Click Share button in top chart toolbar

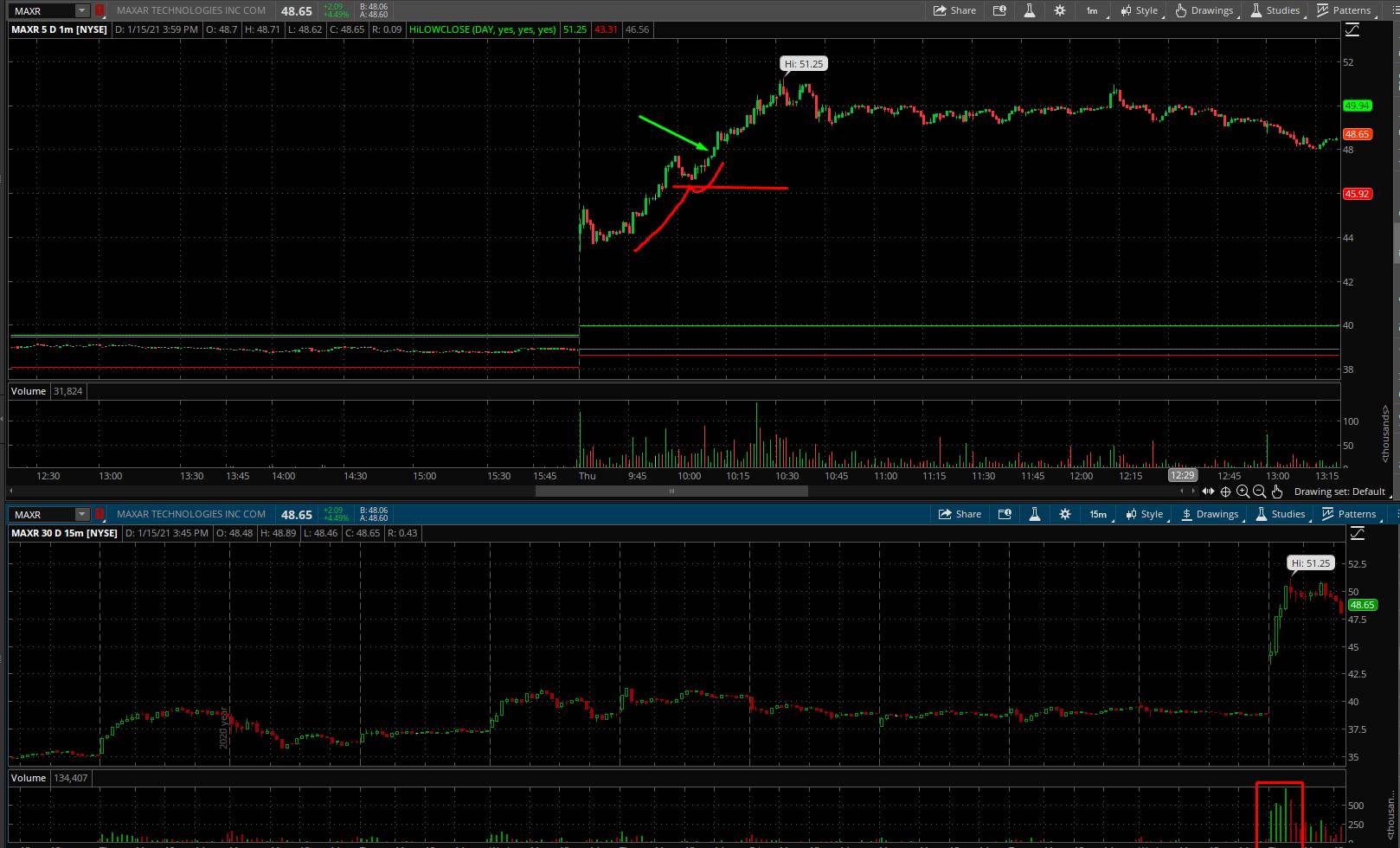pos(954,10)
